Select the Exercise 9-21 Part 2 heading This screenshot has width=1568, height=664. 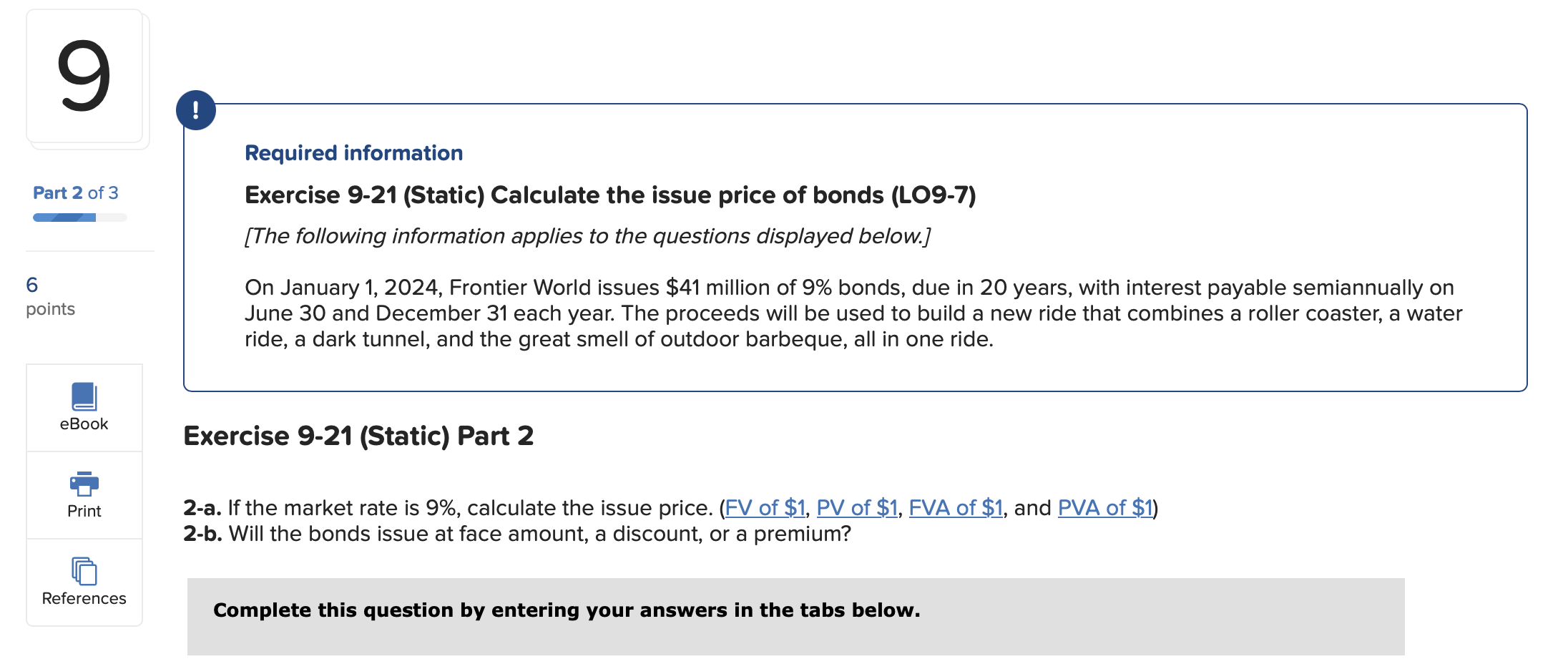coord(358,436)
